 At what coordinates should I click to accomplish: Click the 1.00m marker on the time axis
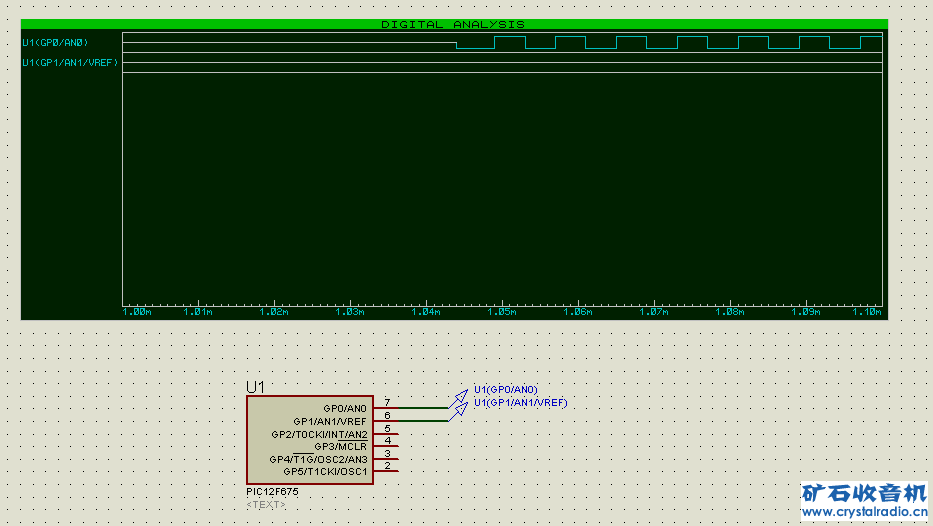coord(136,312)
